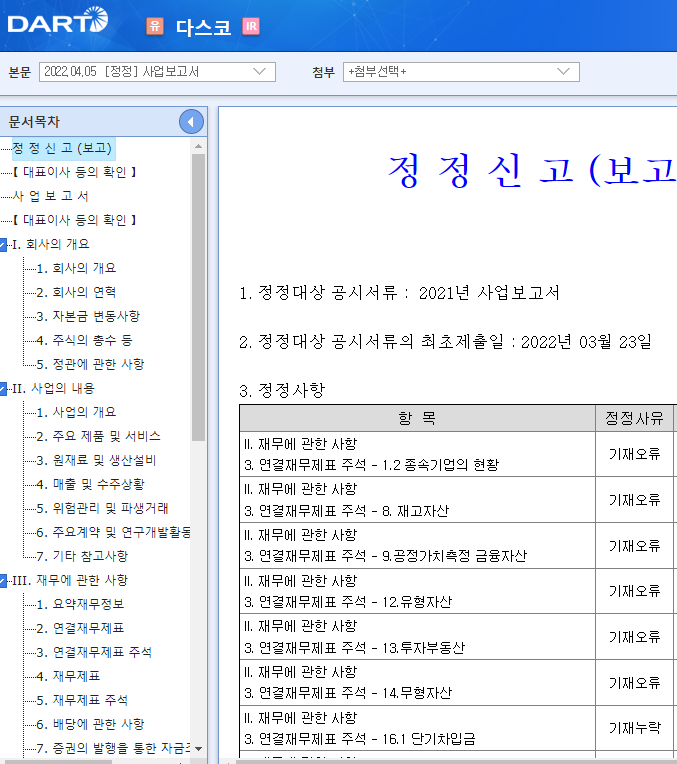Open 7. 증권의 발행을 통한 자금 item

(x=113, y=748)
